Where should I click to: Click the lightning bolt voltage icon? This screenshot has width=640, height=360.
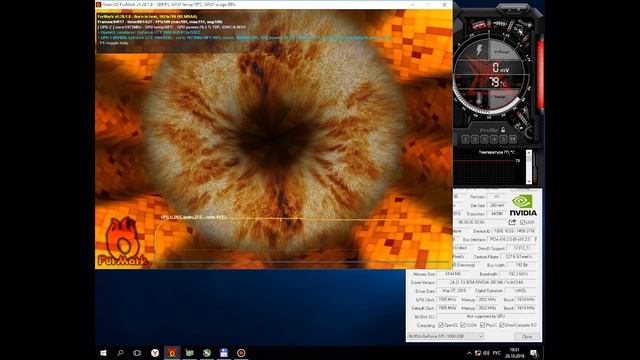480,50
